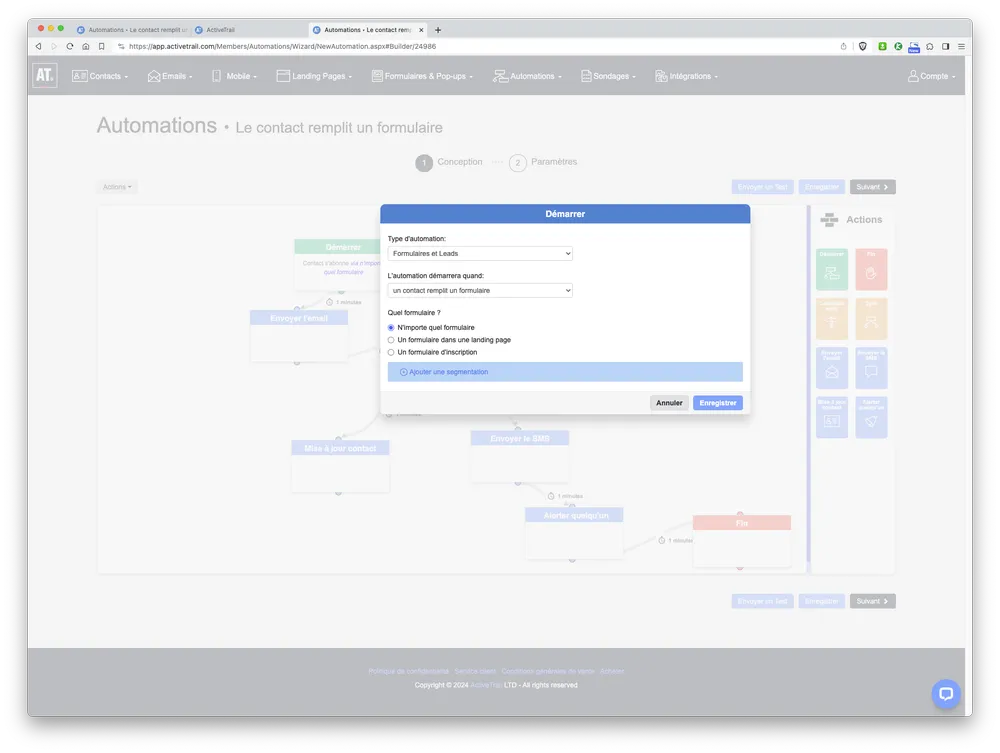This screenshot has width=1000, height=753.
Task: Pick the Envoyer le SMS action icon
Action: 872,366
